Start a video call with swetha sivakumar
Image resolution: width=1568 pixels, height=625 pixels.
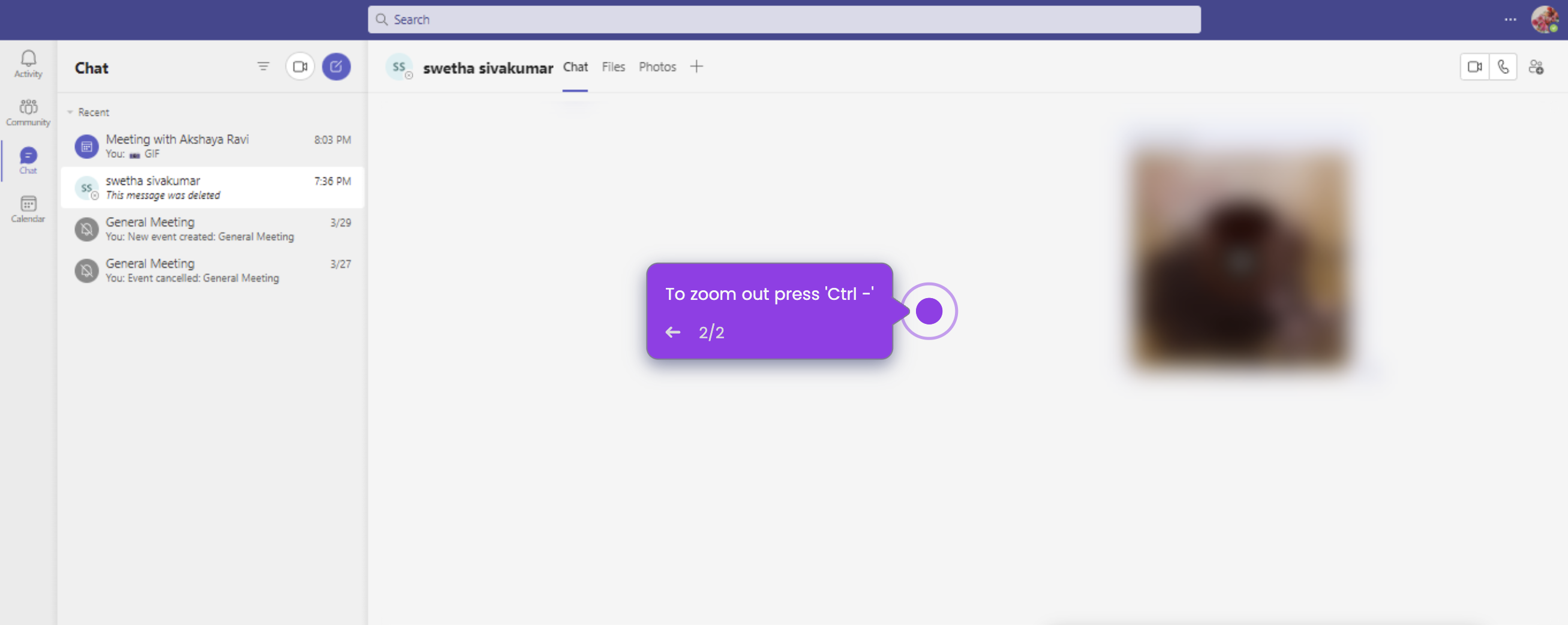point(1474,67)
